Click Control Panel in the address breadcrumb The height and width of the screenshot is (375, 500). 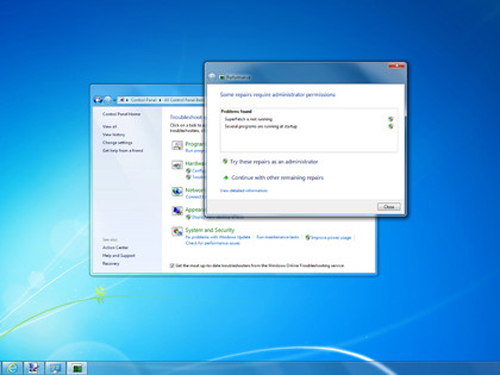143,100
